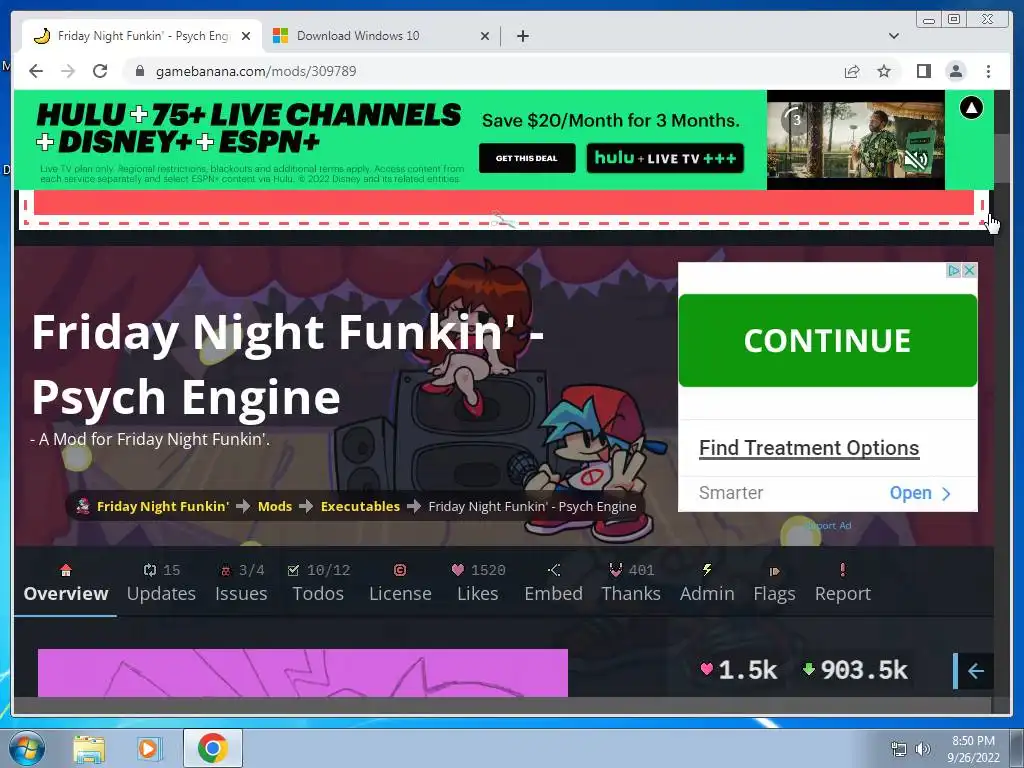
Task: Open a new browser tab
Action: 522,36
